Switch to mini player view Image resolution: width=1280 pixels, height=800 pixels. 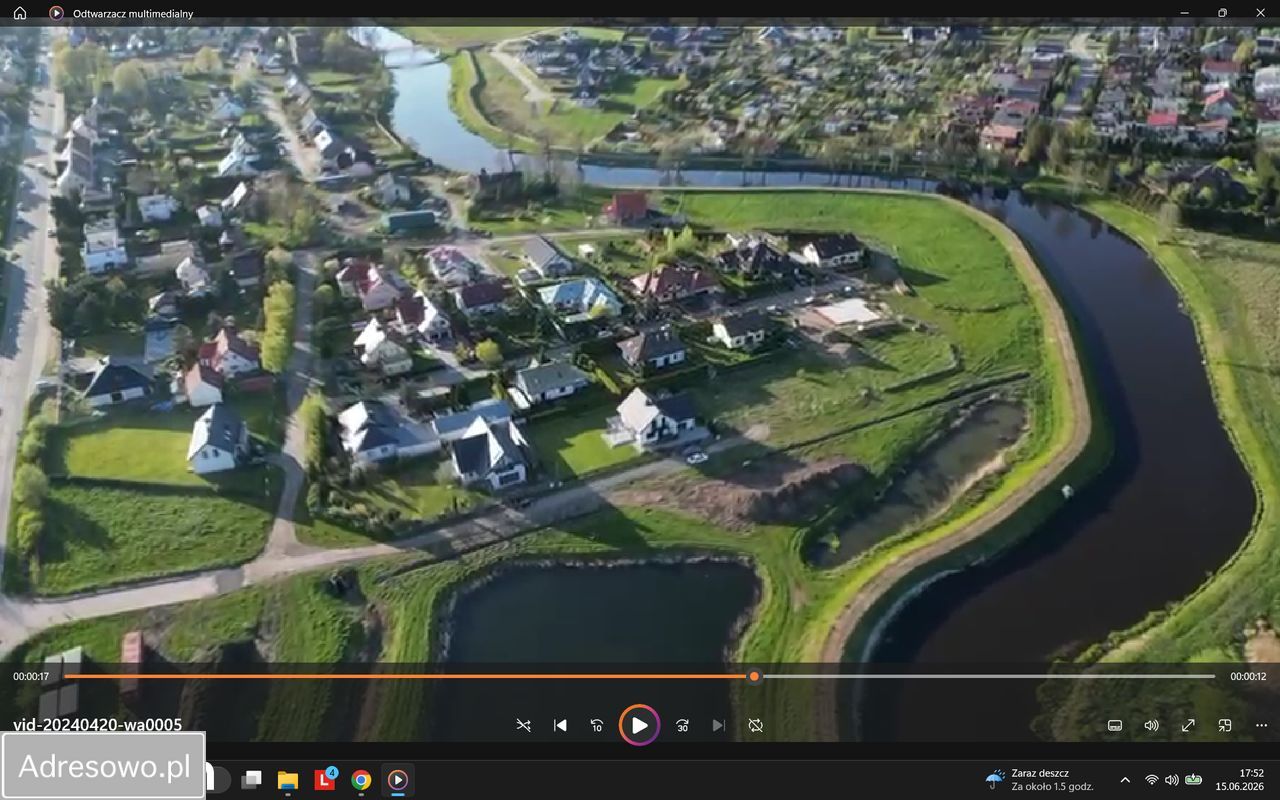(1224, 725)
